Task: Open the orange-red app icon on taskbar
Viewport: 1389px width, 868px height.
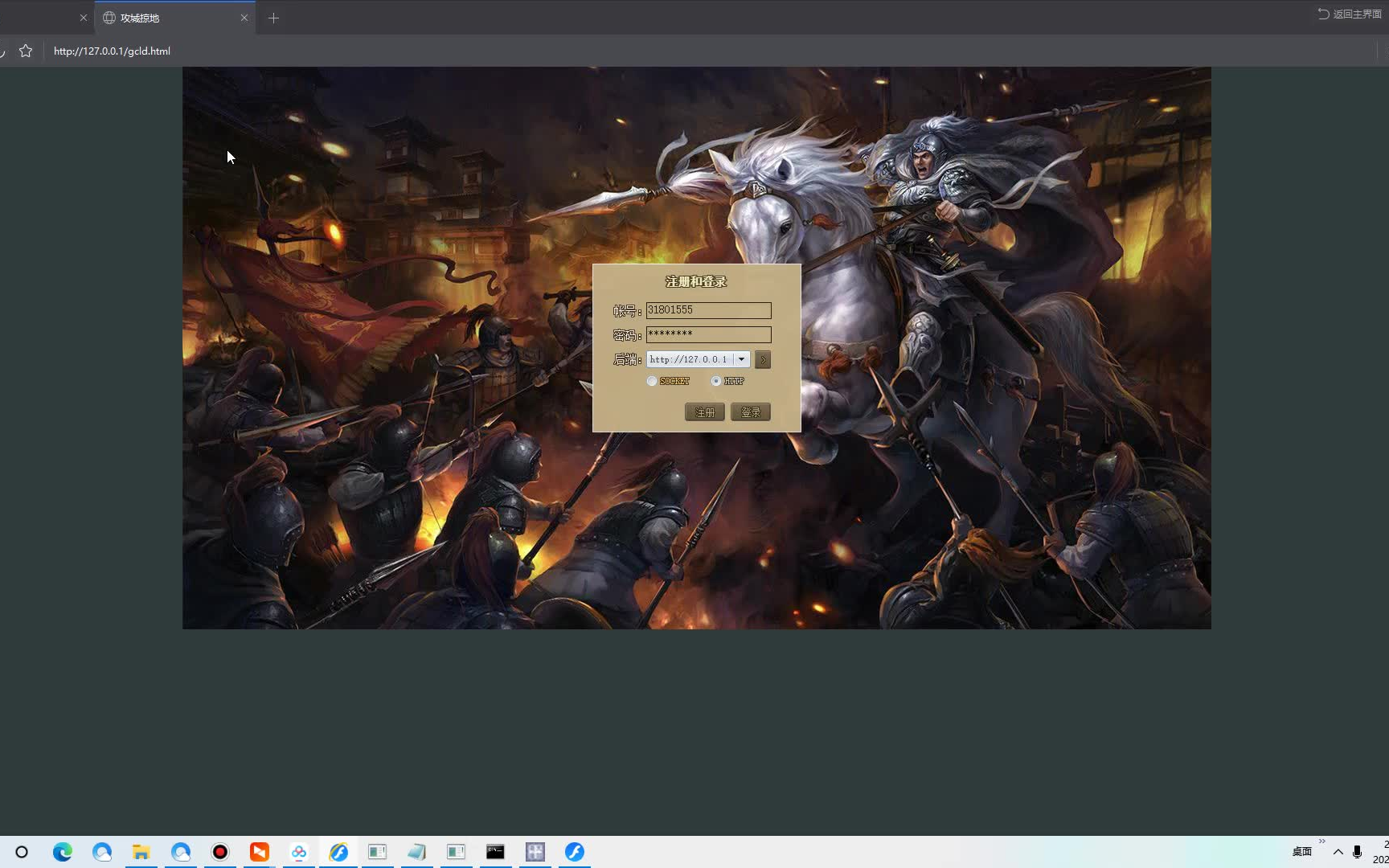Action: pos(260,852)
